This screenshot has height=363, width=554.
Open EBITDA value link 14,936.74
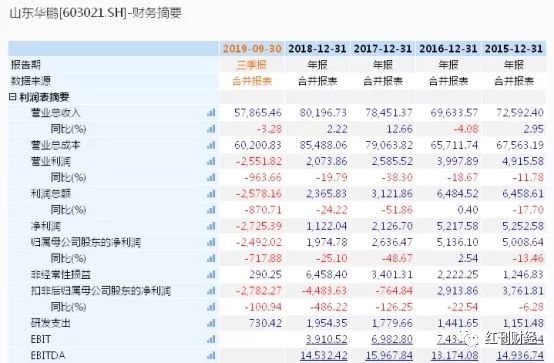coord(520,356)
